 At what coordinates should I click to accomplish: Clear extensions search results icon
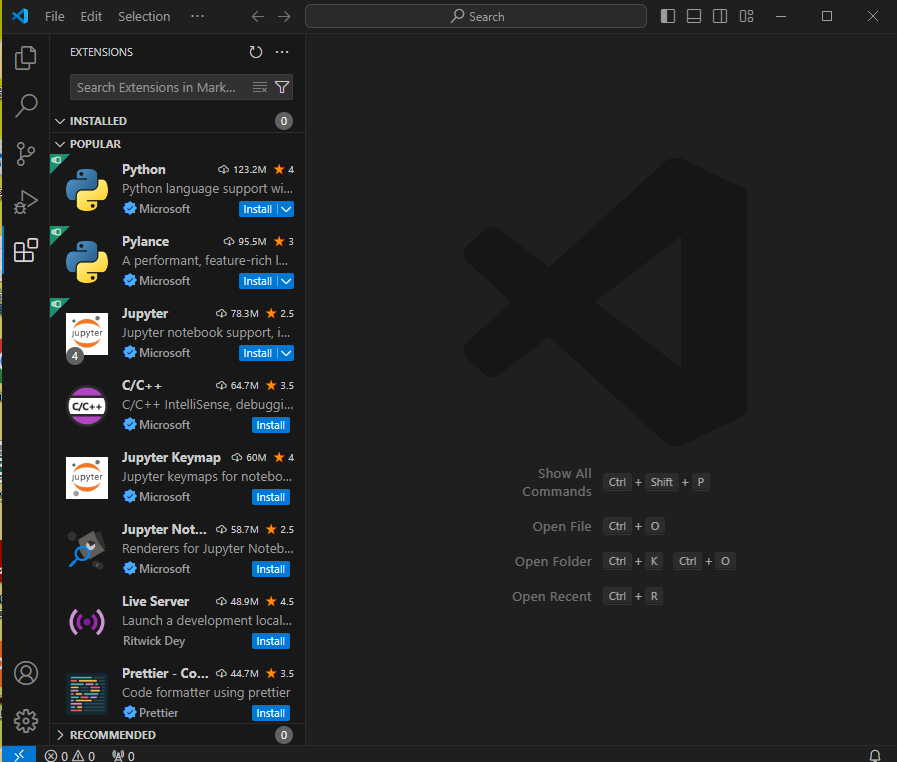point(260,87)
